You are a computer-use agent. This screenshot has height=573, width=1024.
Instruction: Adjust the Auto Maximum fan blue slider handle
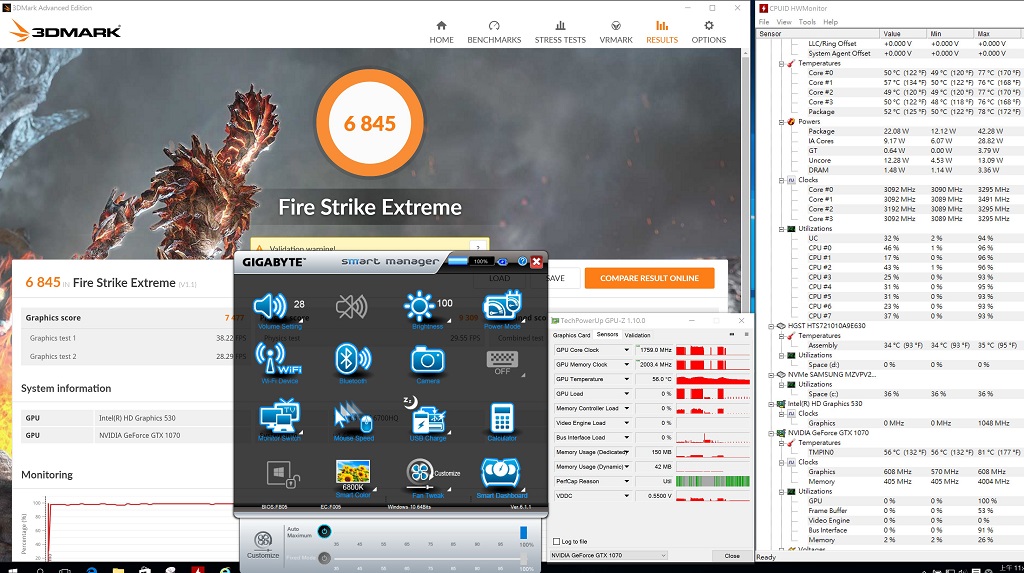click(523, 532)
